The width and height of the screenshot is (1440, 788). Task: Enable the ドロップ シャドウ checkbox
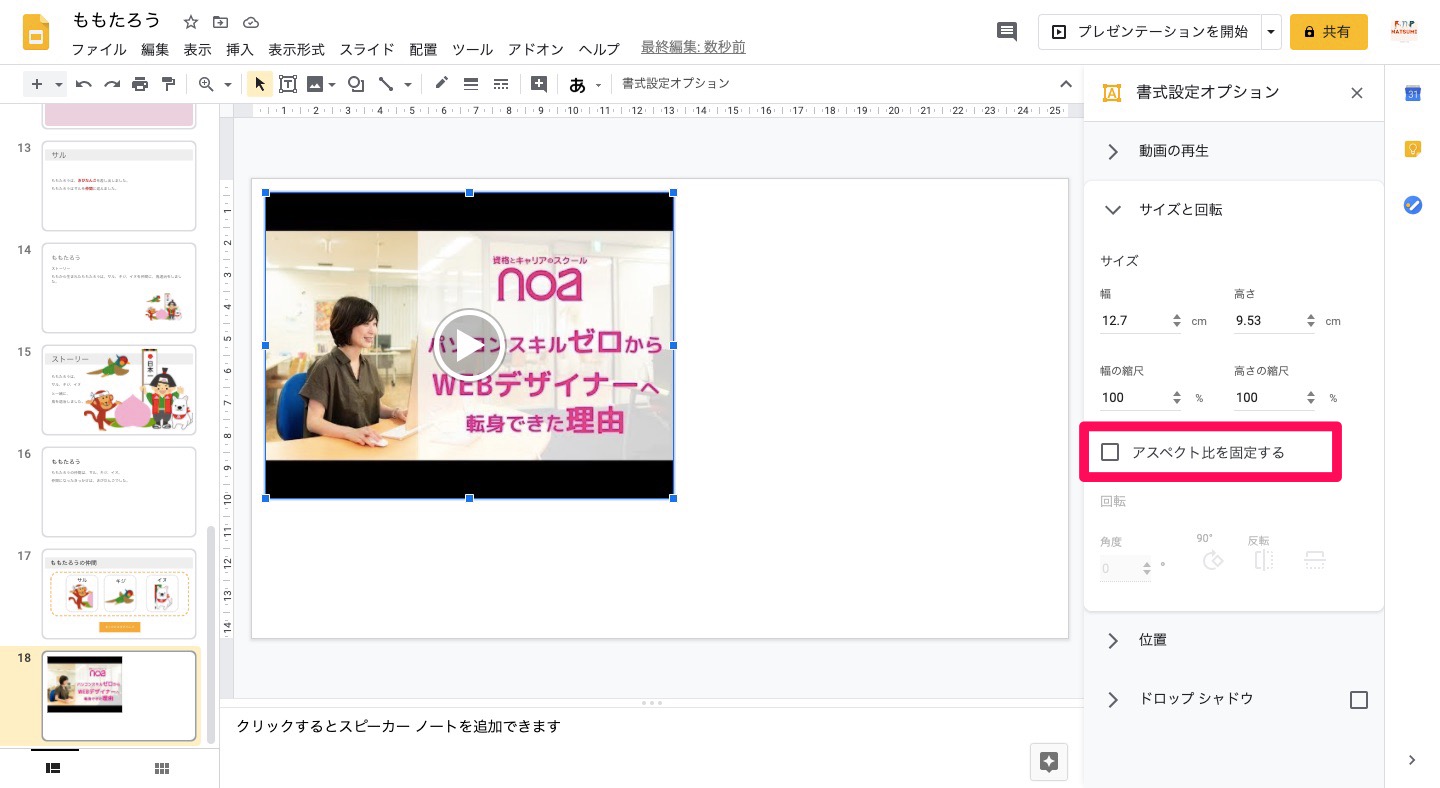1359,700
